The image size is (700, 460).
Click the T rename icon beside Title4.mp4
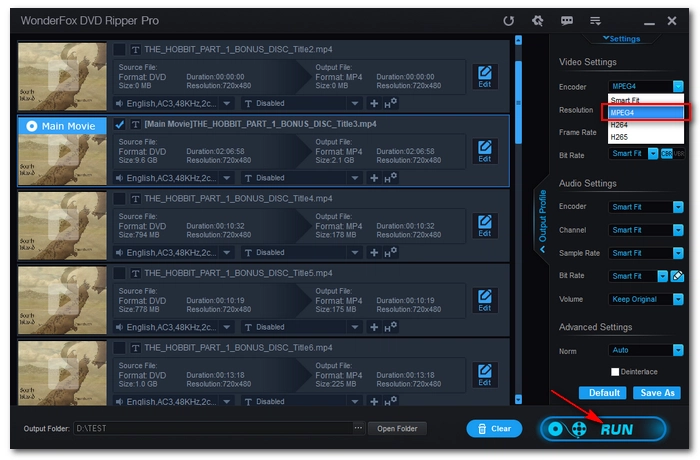tap(135, 199)
